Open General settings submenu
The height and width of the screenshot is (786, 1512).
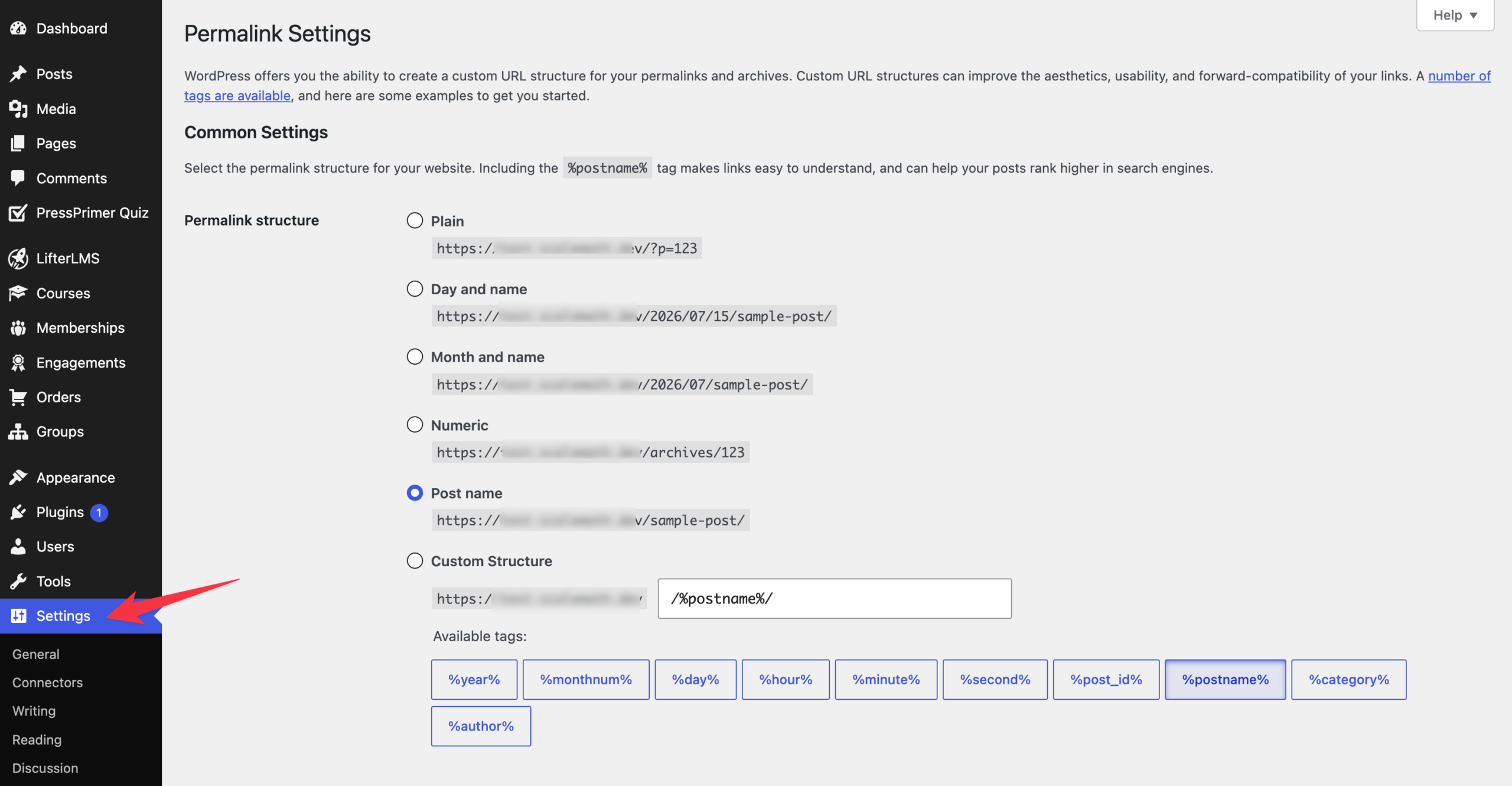tap(36, 654)
